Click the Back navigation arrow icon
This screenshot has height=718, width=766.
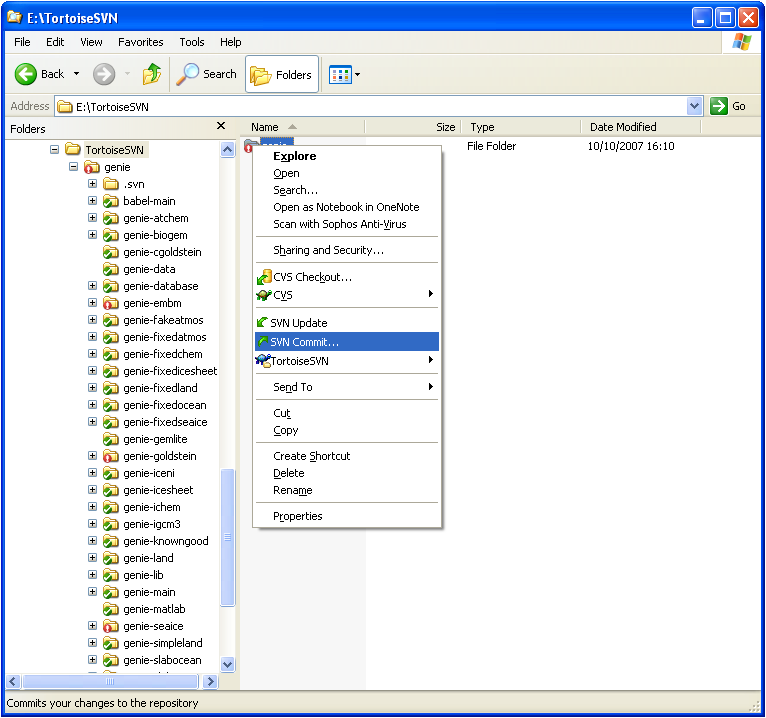26,74
